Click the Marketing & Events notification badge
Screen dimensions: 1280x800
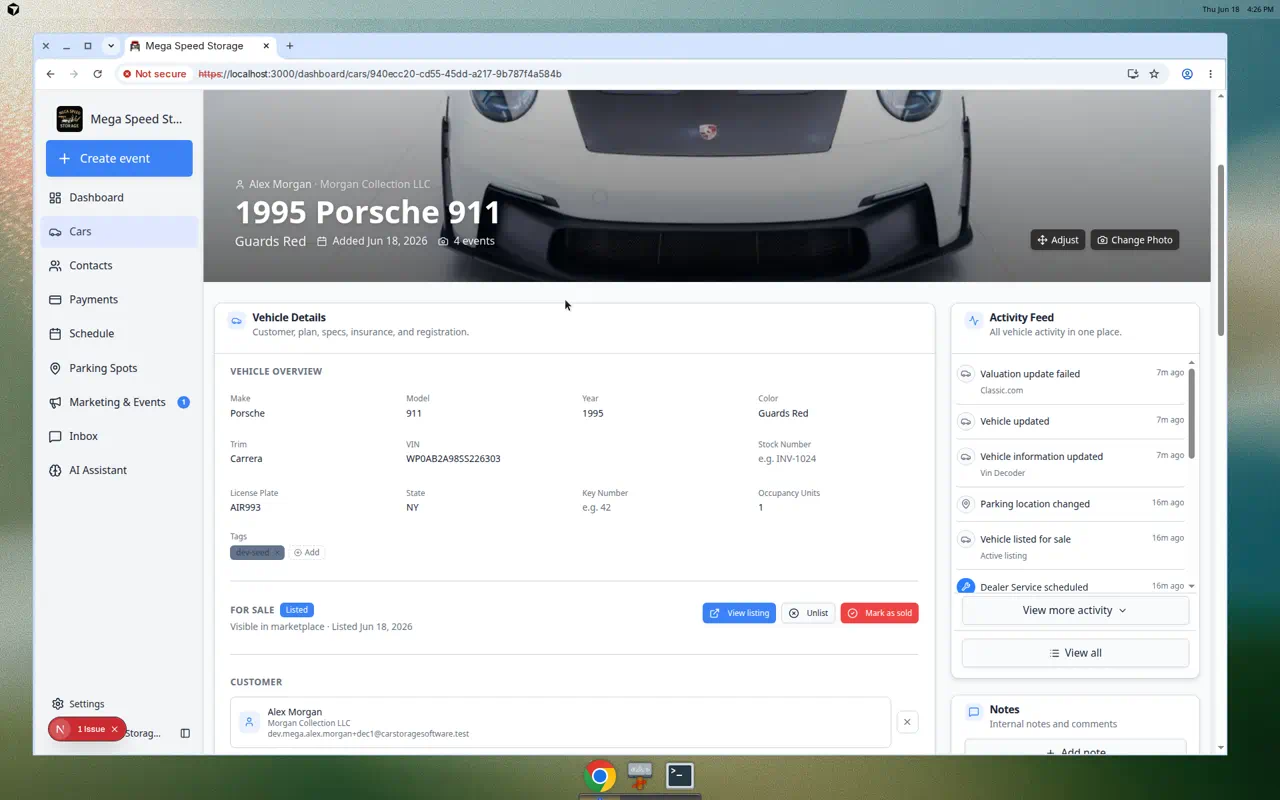point(183,402)
